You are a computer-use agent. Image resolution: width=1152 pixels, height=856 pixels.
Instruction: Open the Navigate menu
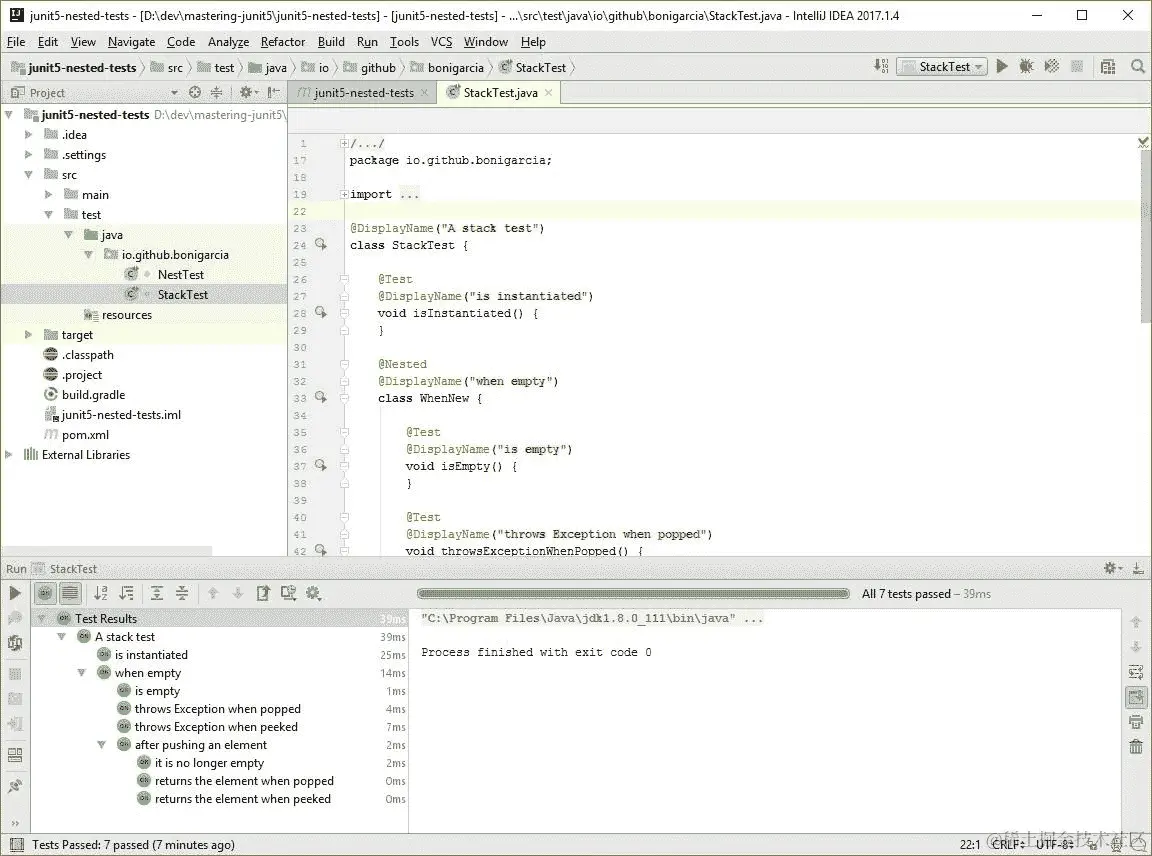[x=132, y=42]
